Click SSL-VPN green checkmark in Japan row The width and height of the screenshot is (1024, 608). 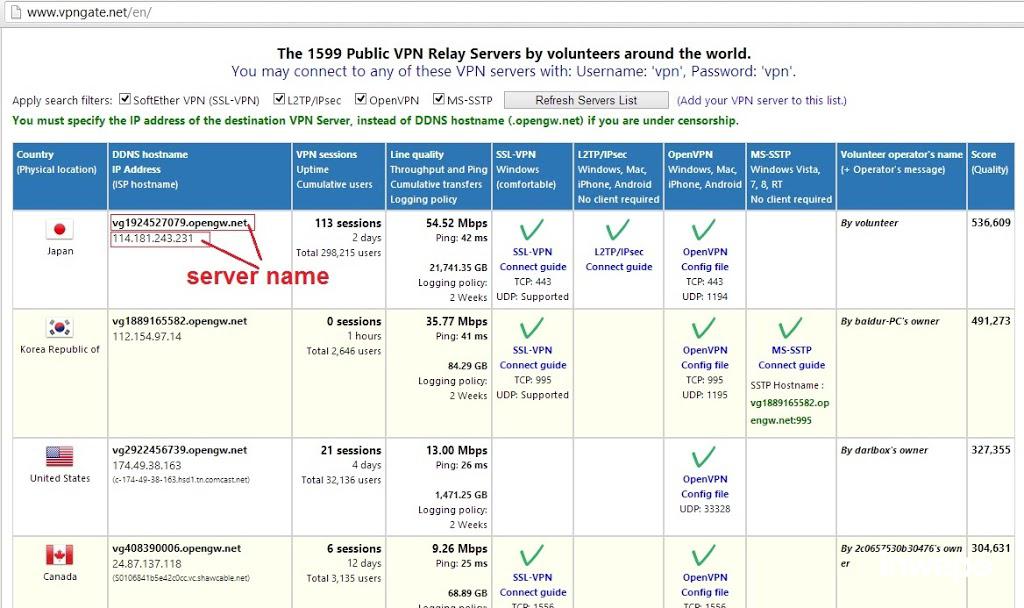tap(532, 230)
